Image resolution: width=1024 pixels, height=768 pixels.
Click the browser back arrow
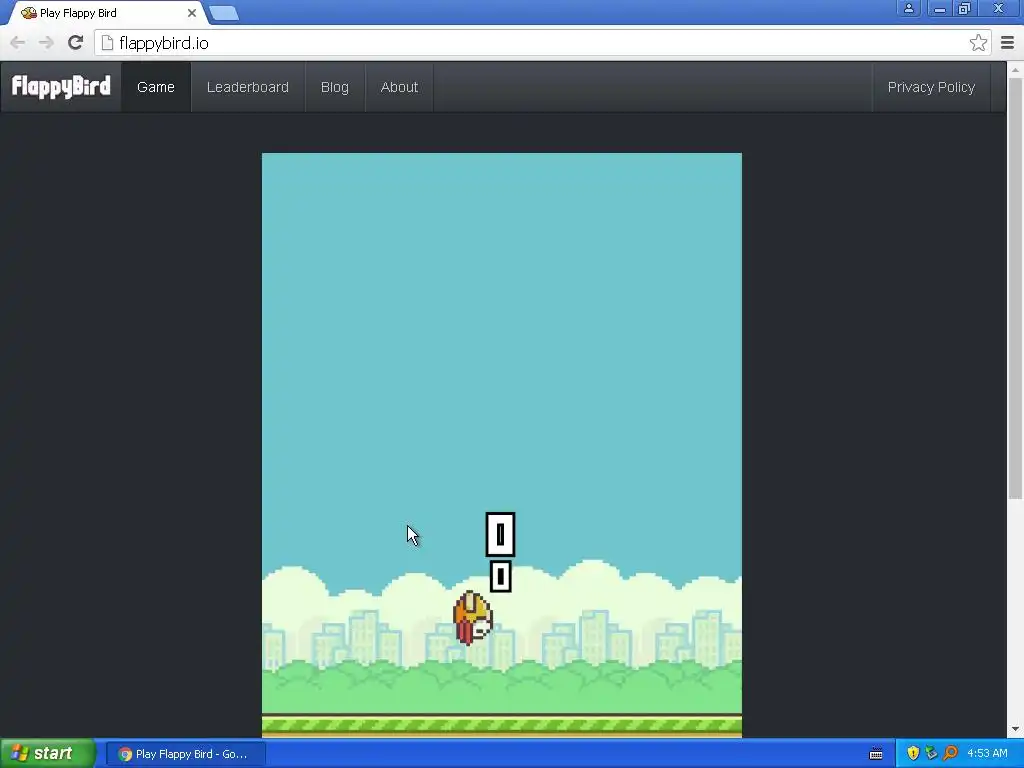click(x=18, y=43)
